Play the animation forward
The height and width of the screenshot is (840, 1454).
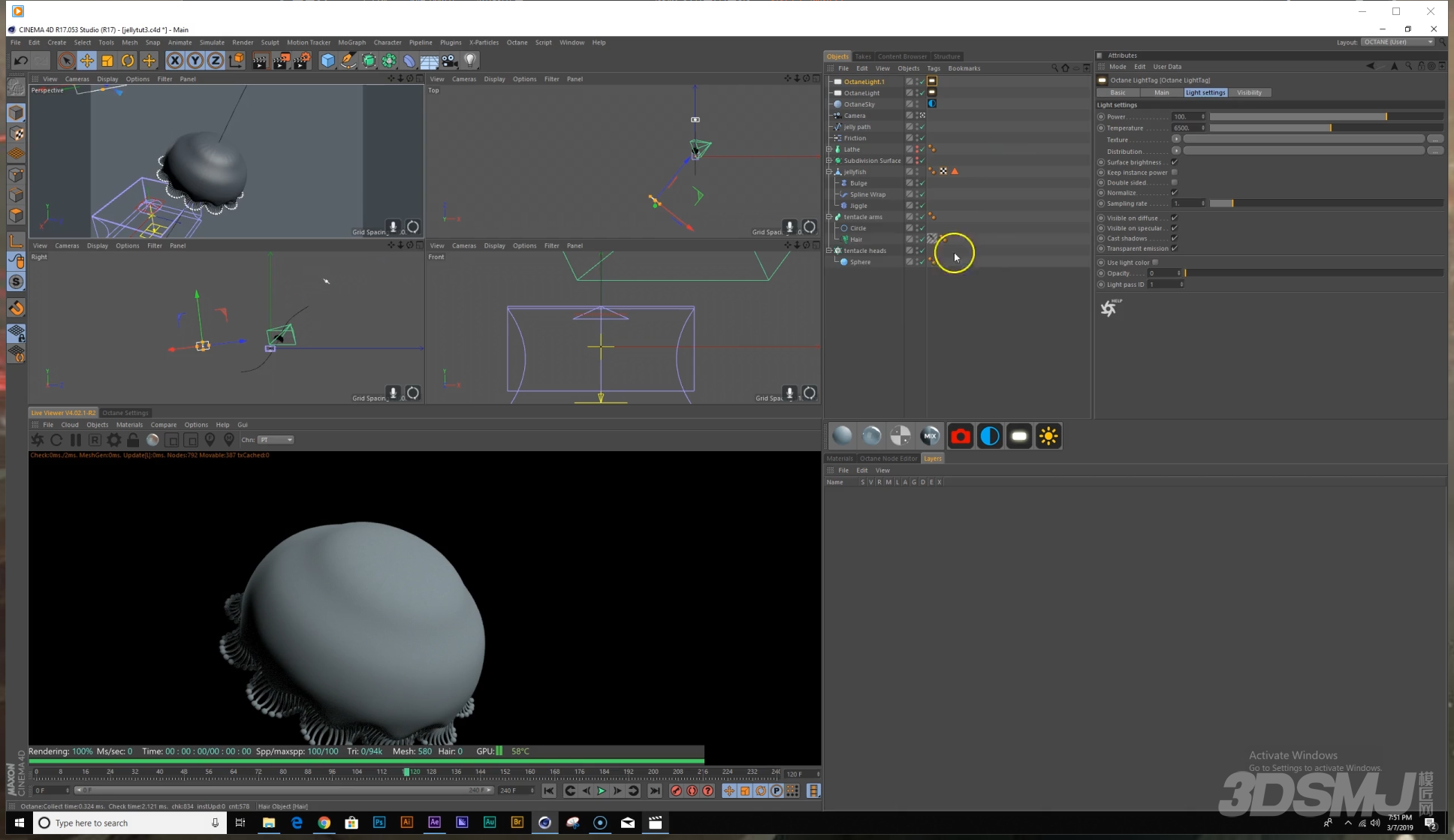602,790
